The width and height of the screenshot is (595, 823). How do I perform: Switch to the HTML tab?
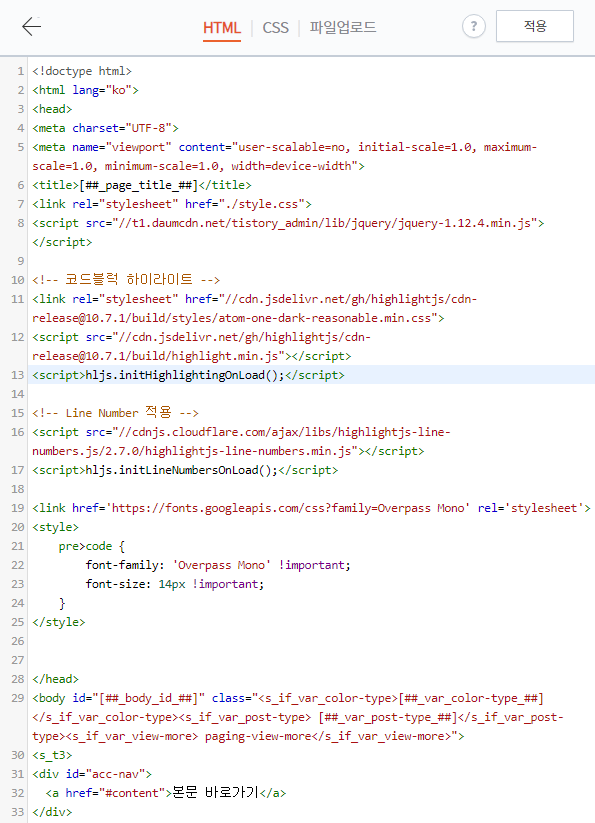pos(222,28)
